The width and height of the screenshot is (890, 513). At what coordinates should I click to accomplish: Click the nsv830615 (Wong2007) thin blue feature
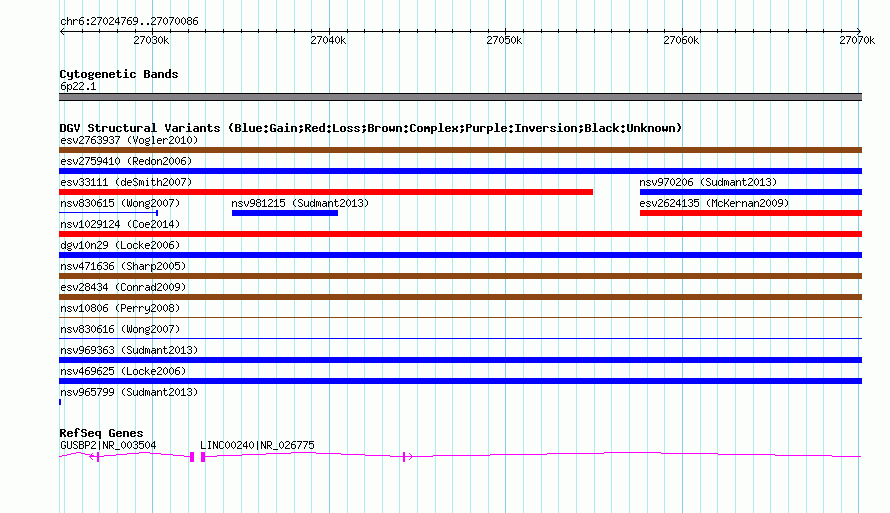tap(108, 213)
